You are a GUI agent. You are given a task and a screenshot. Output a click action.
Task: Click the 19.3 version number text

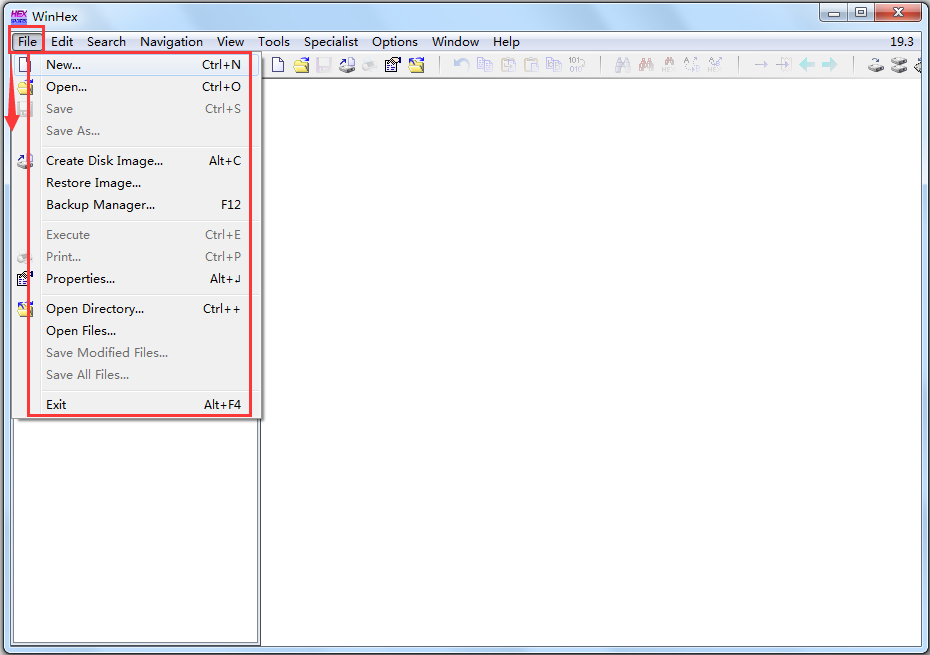pyautogui.click(x=902, y=42)
